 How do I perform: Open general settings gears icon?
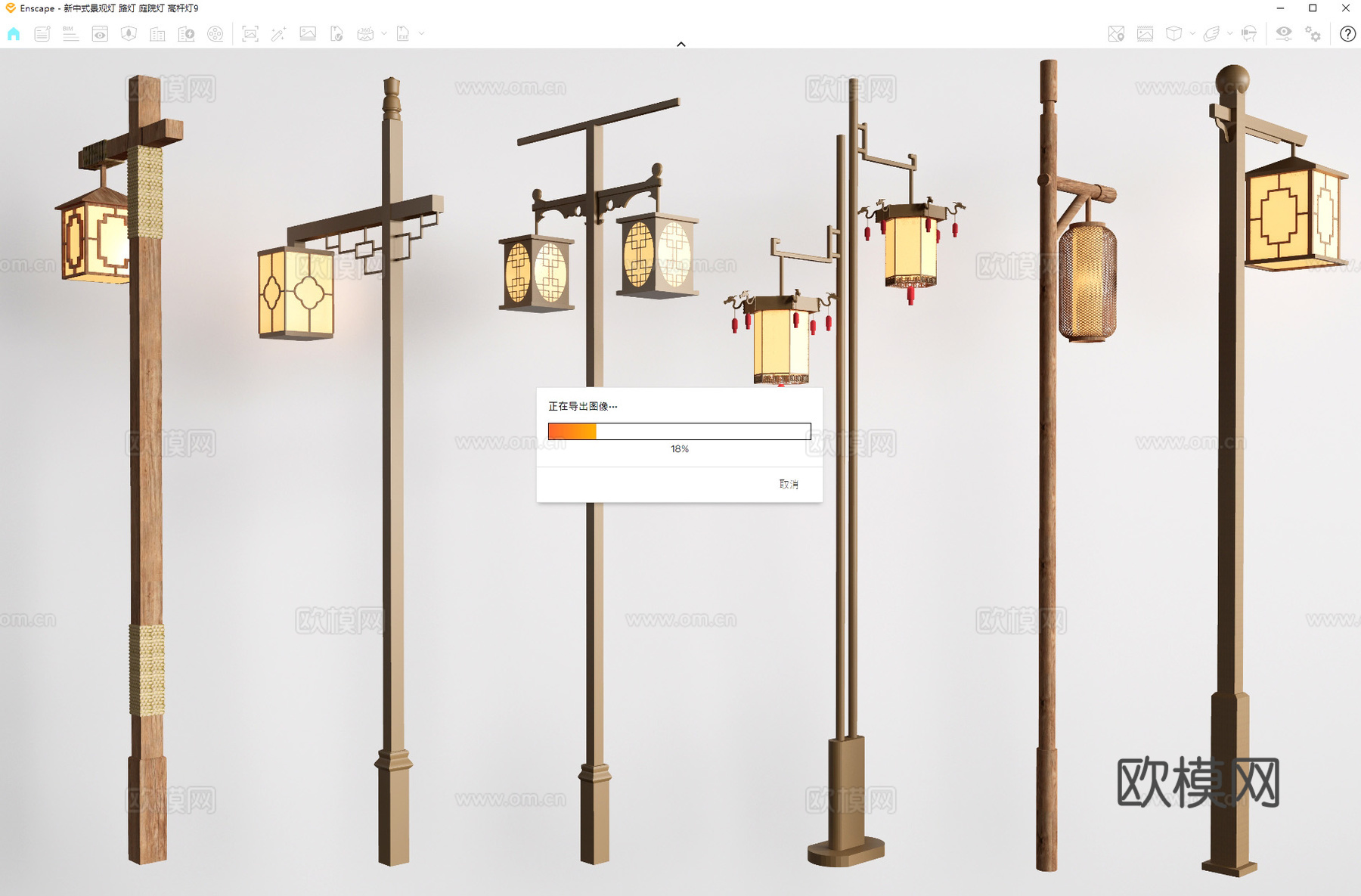(1313, 34)
